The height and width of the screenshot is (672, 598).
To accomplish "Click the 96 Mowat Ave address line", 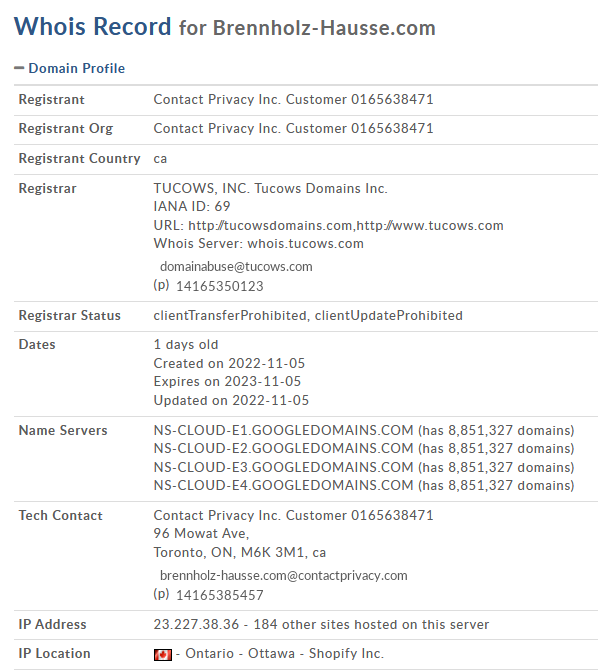I will 201,533.
